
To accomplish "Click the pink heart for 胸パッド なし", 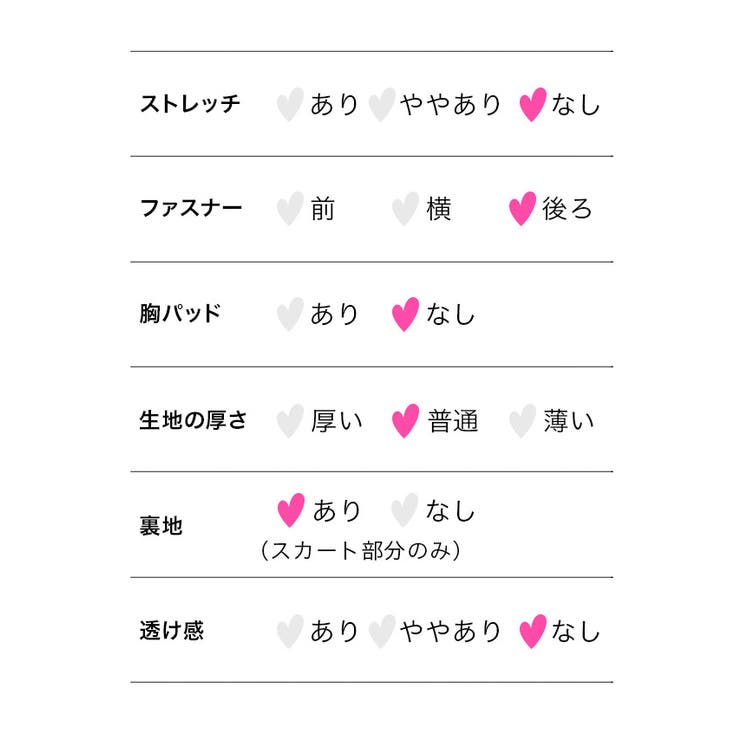I will pos(404,314).
